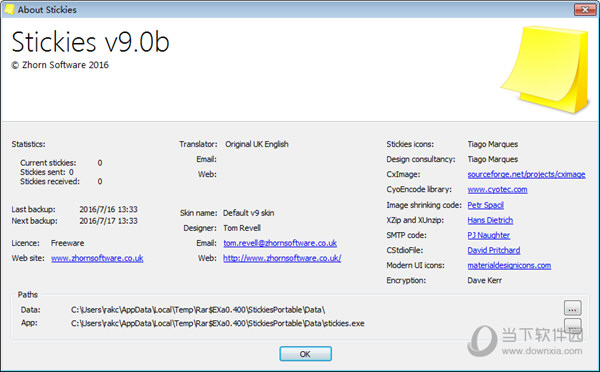Click the 'Statistics:' heading
Screen dimensions: 600x372
point(28,144)
